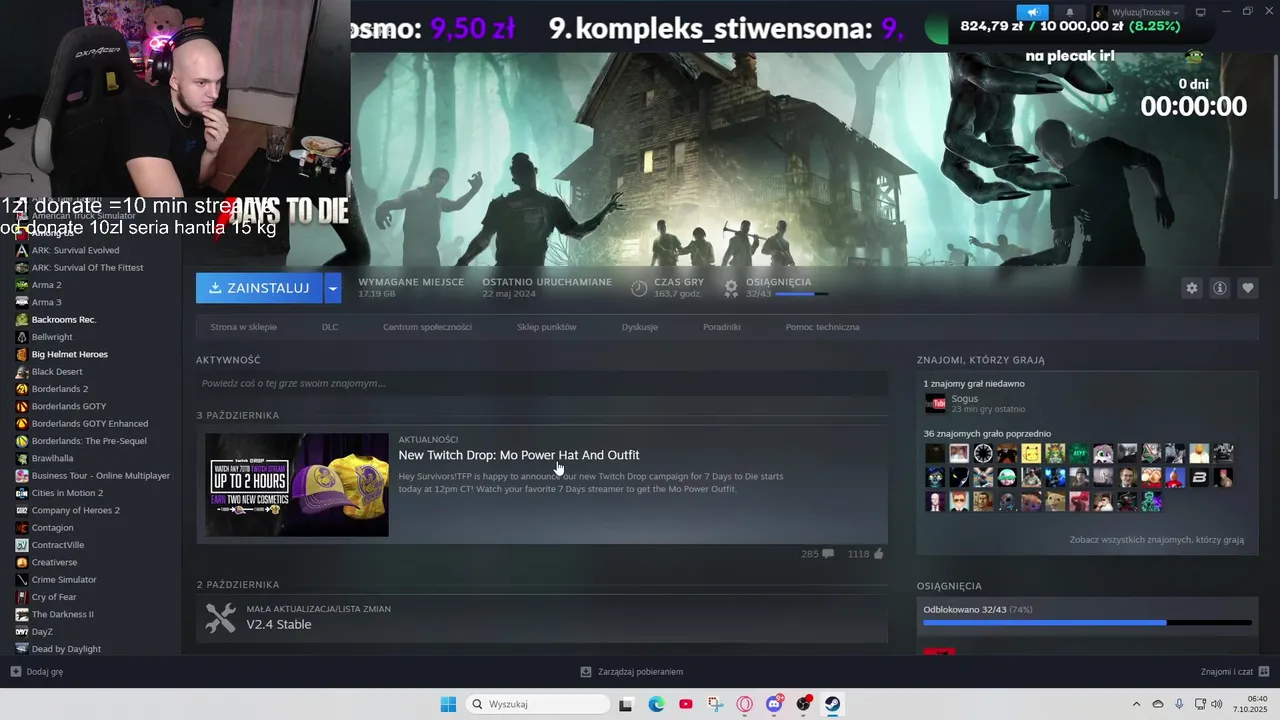
Task: Select Arma 3 in library list
Action: [46, 302]
